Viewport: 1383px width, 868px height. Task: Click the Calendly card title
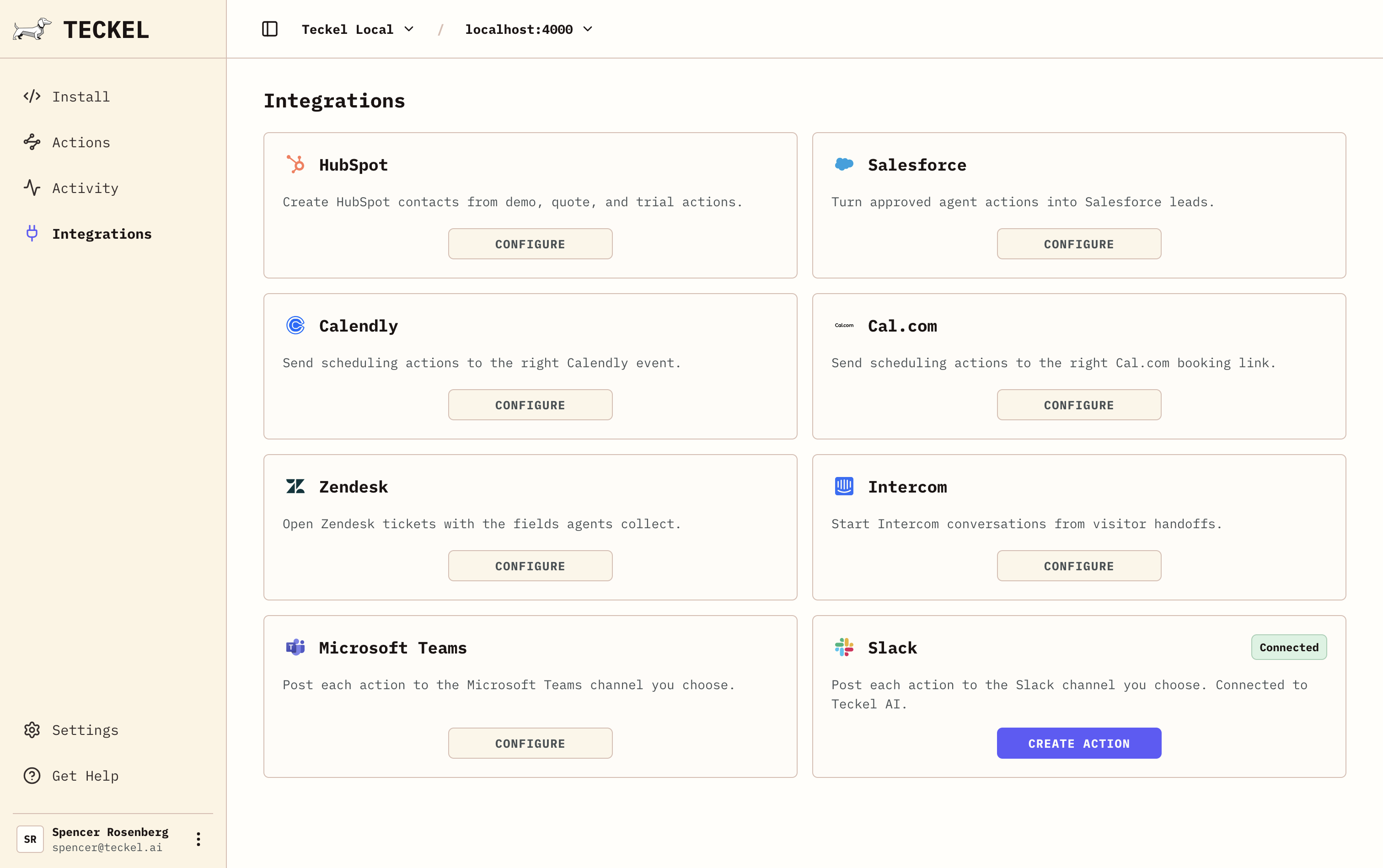click(358, 326)
